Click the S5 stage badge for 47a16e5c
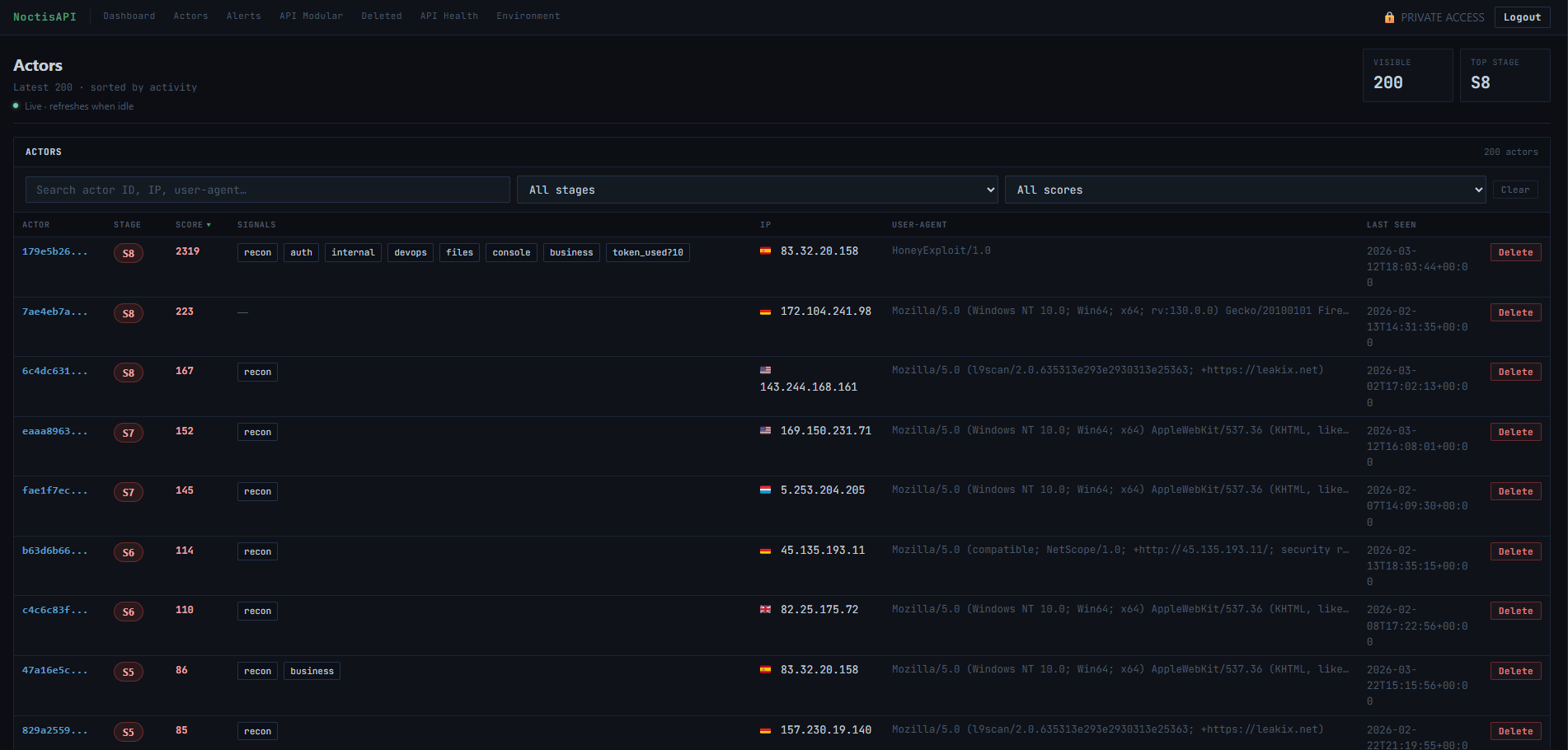The height and width of the screenshot is (750, 1568). (129, 672)
